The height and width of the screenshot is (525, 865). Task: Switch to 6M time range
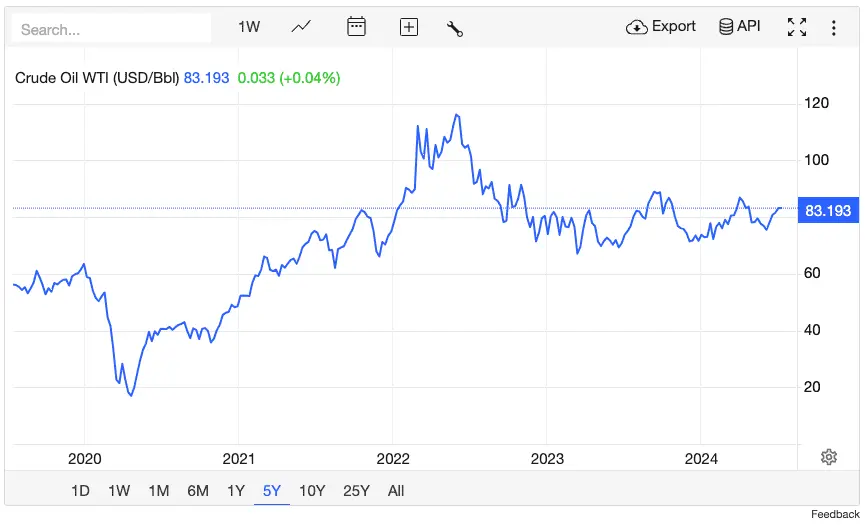pos(197,490)
